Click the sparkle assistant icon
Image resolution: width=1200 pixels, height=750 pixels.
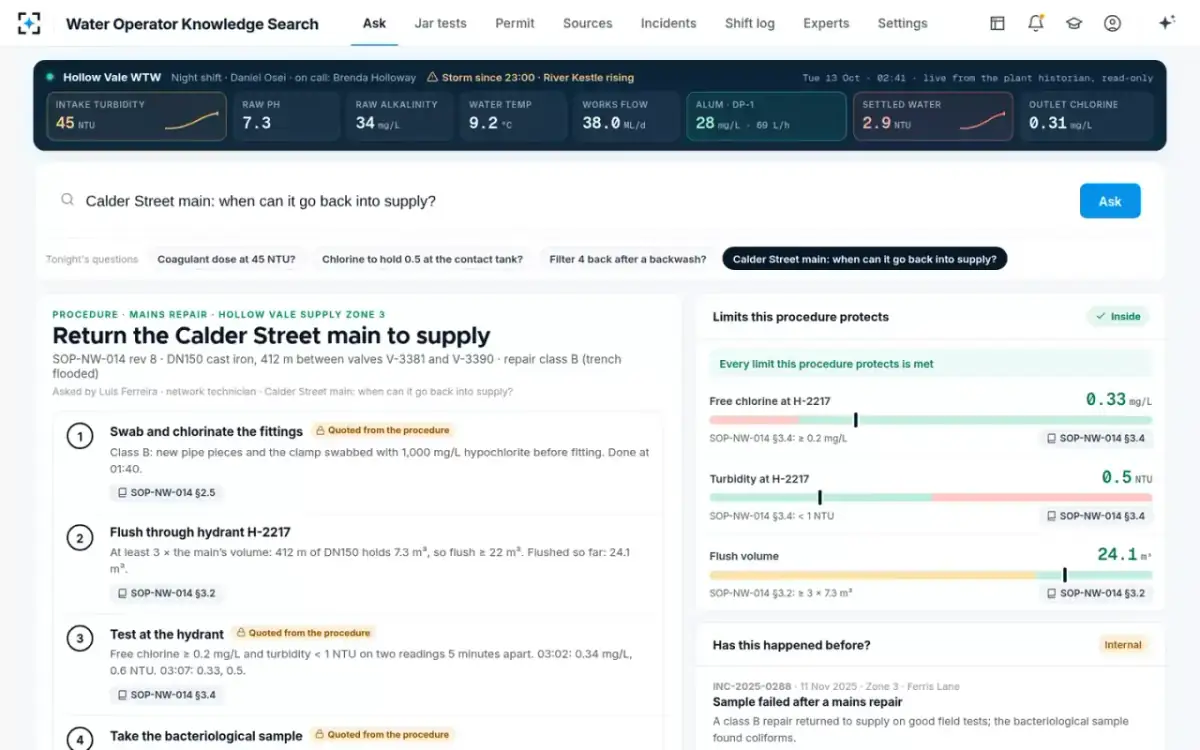(1166, 23)
